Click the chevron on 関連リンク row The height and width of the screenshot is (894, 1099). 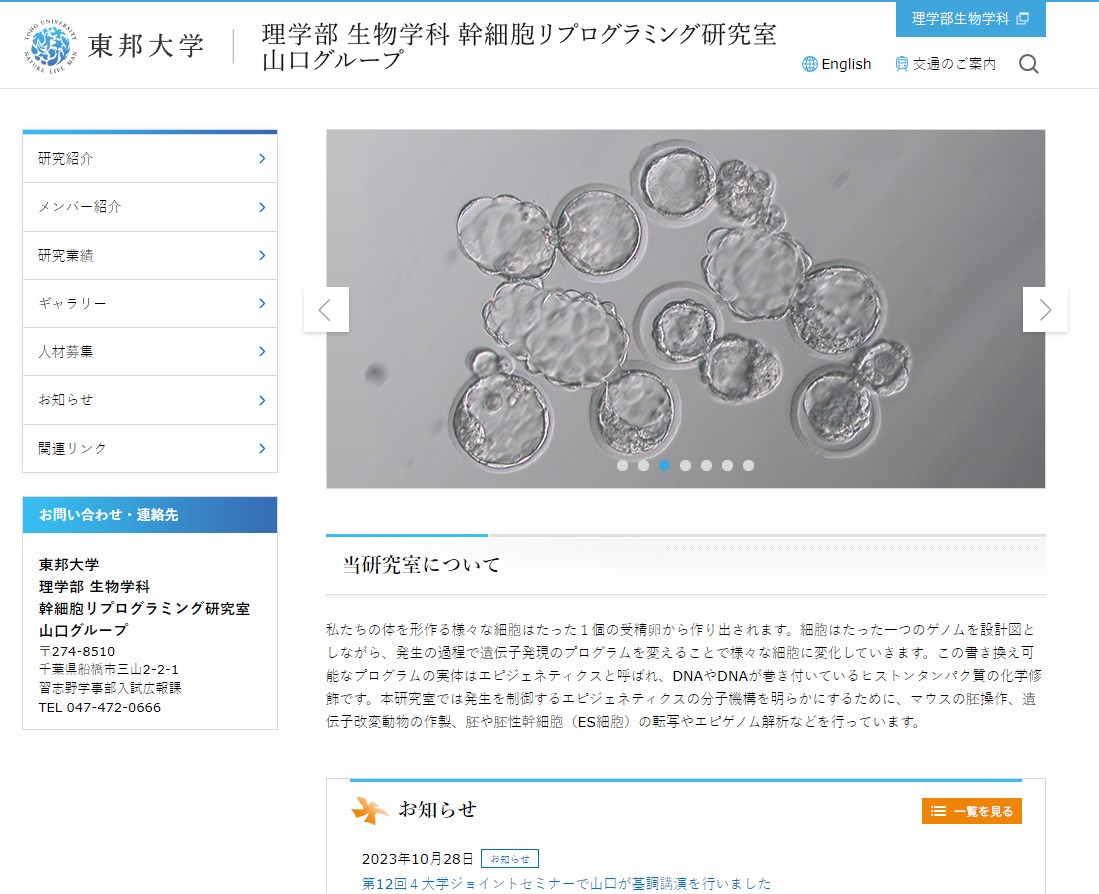click(262, 448)
